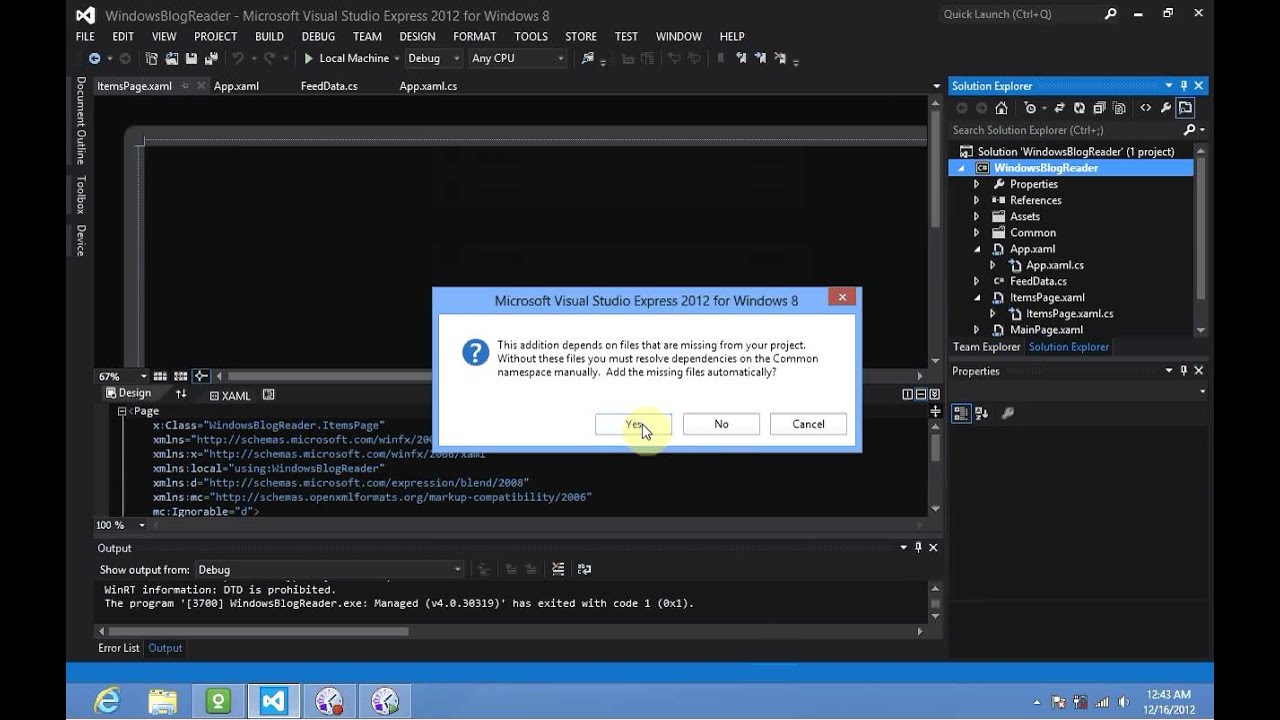Toggle the snap to gridlines icon
This screenshot has height=720, width=1280.
(x=180, y=376)
